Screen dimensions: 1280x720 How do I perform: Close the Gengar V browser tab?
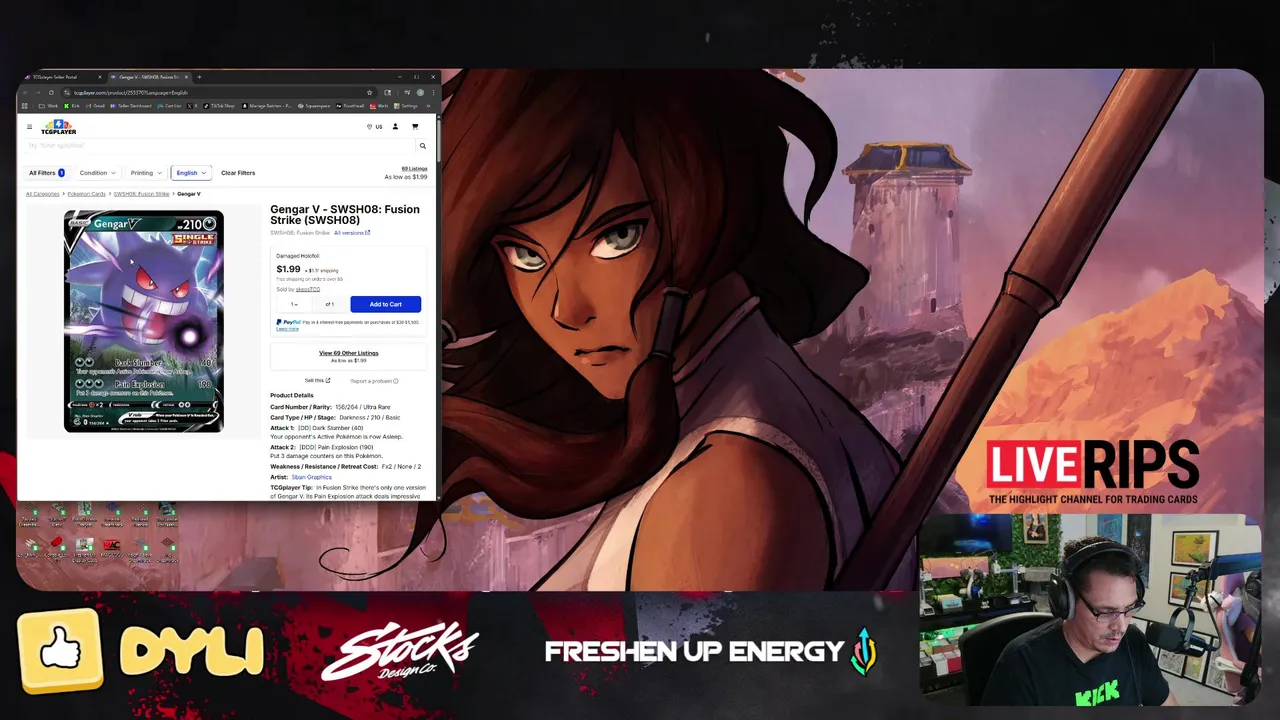click(186, 77)
